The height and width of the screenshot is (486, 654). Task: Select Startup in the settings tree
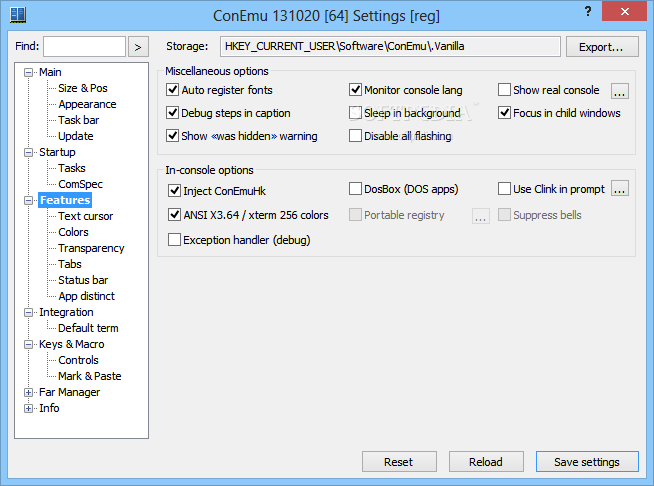(57, 152)
